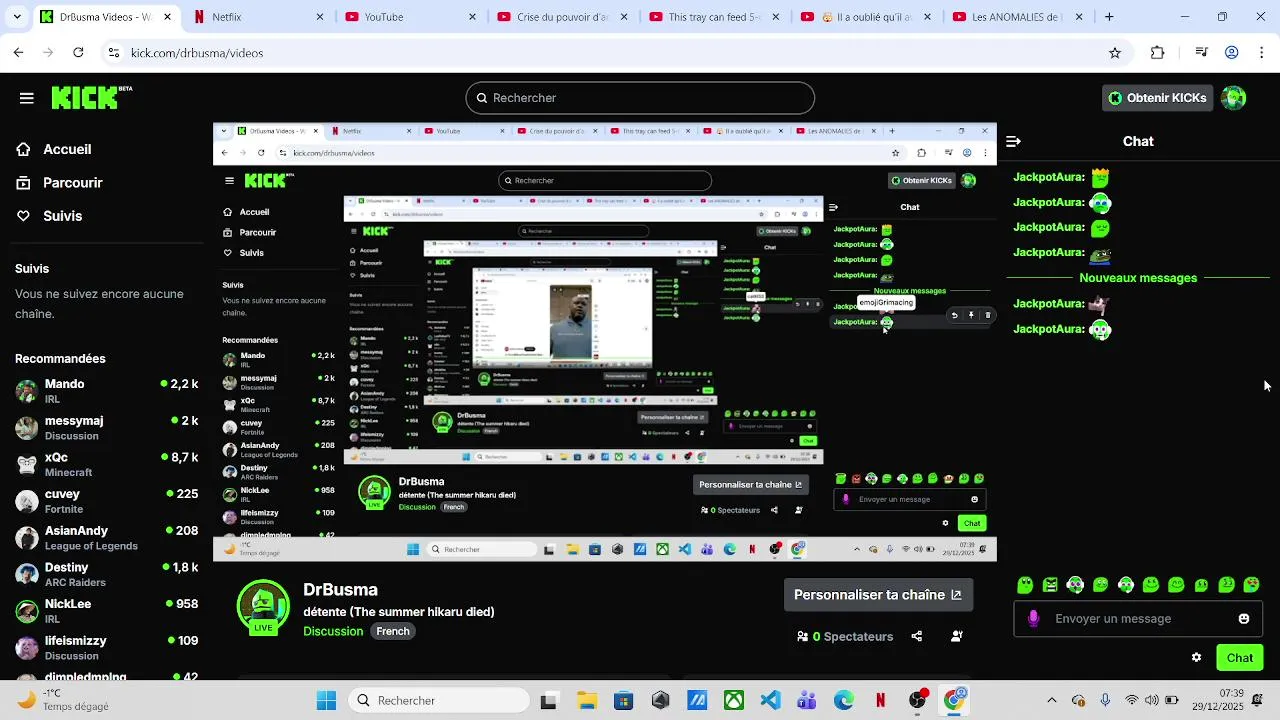Open the Windows Start menu
Viewport: 1280px width, 720px height.
326,701
